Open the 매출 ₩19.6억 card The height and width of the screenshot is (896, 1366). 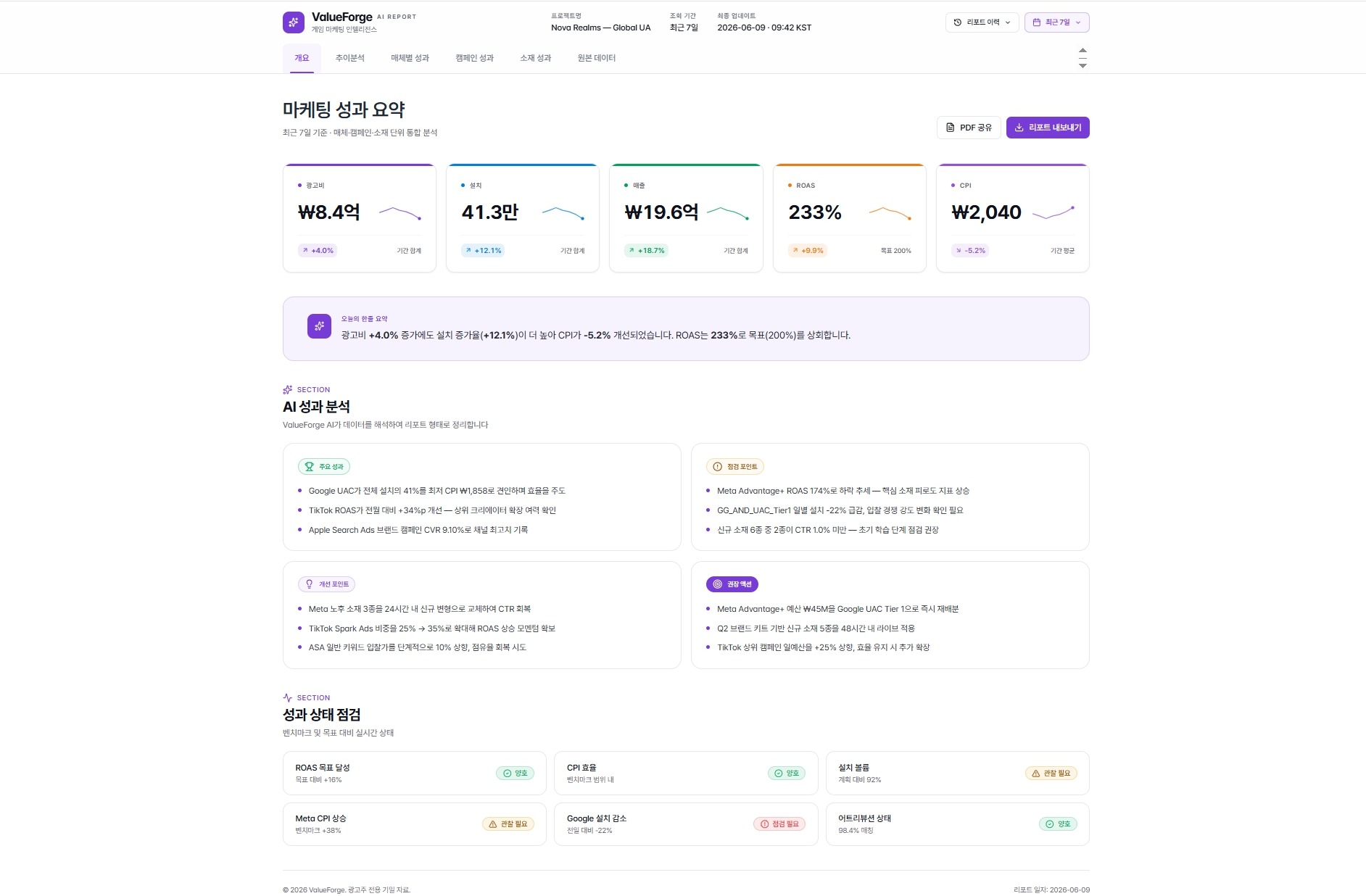click(x=686, y=218)
